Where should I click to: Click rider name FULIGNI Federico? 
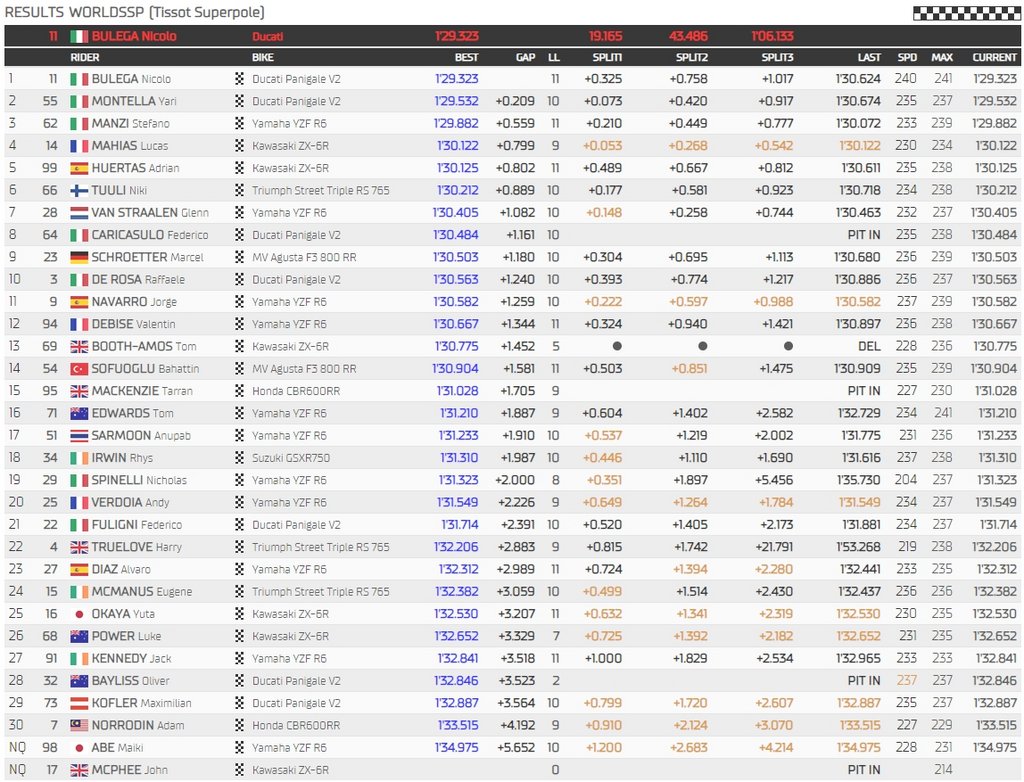pyautogui.click(x=136, y=525)
